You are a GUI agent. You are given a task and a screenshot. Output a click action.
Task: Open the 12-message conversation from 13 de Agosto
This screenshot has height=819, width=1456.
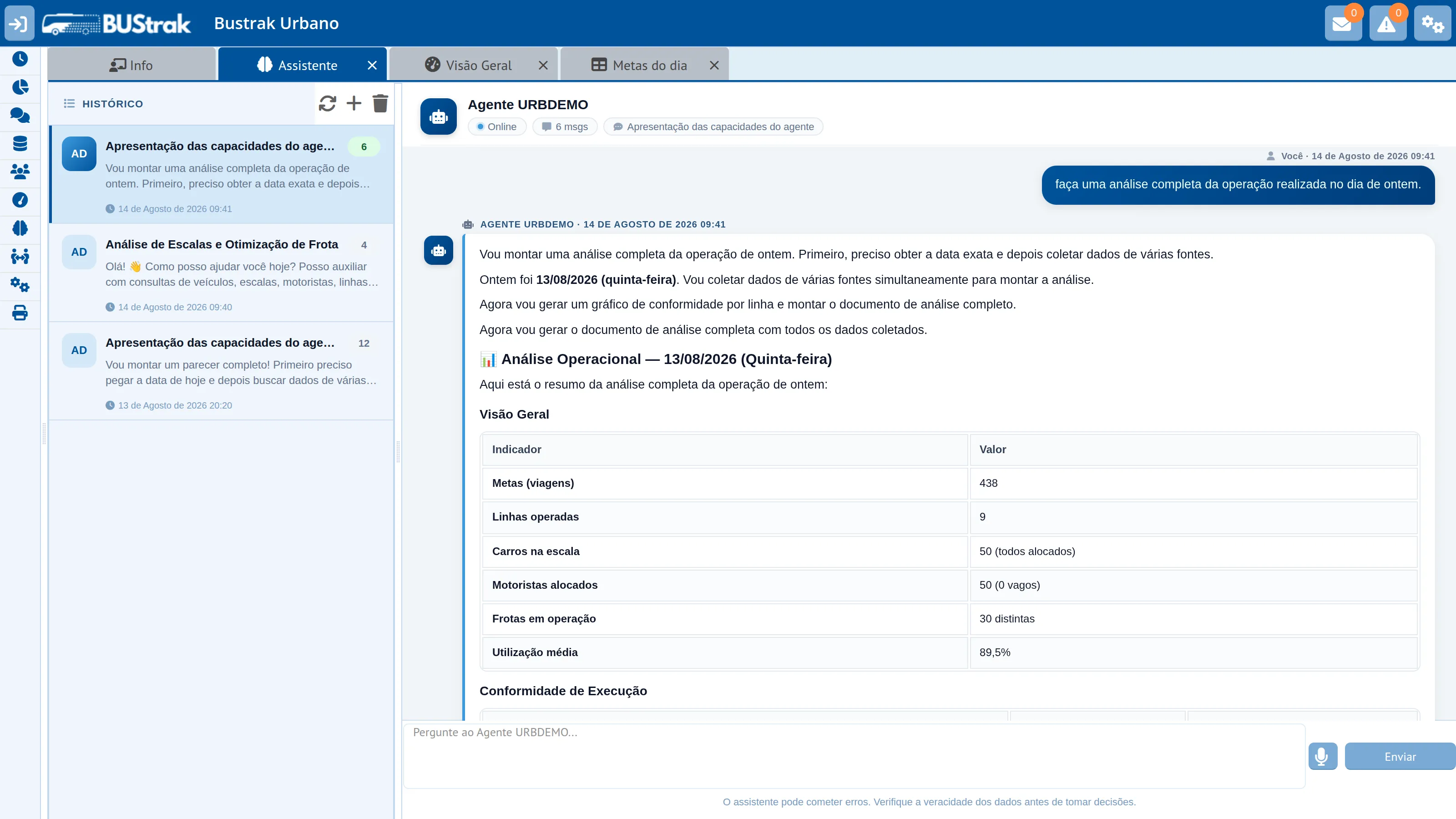[222, 371]
